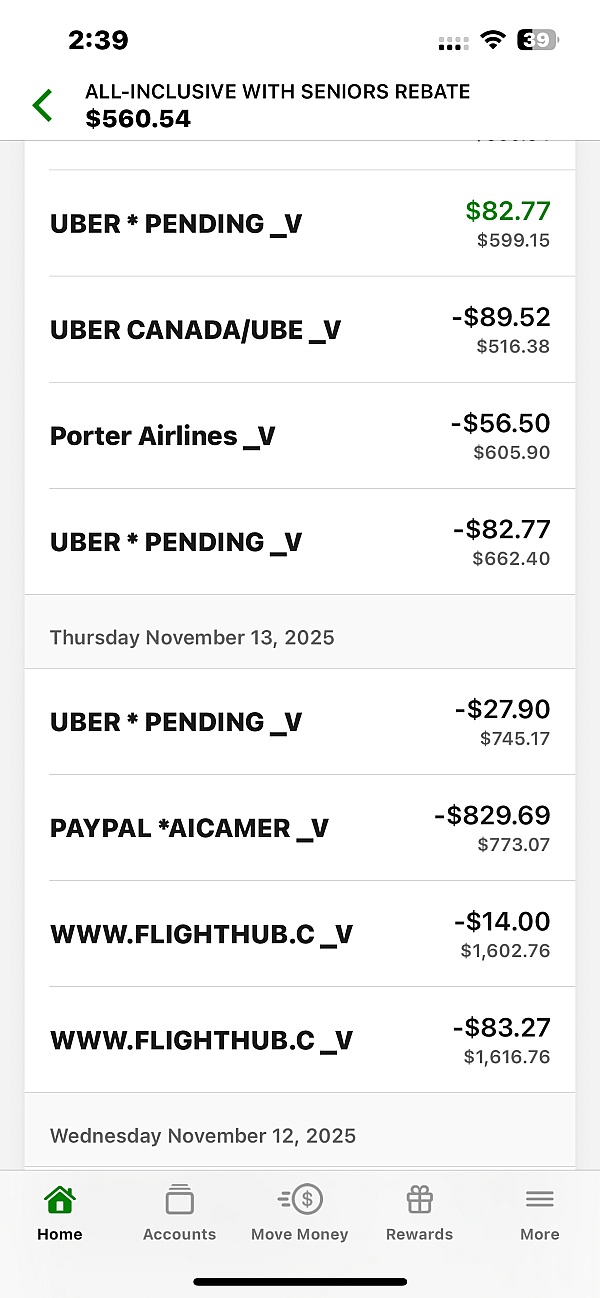Select the Accounts tab label

click(x=180, y=1234)
